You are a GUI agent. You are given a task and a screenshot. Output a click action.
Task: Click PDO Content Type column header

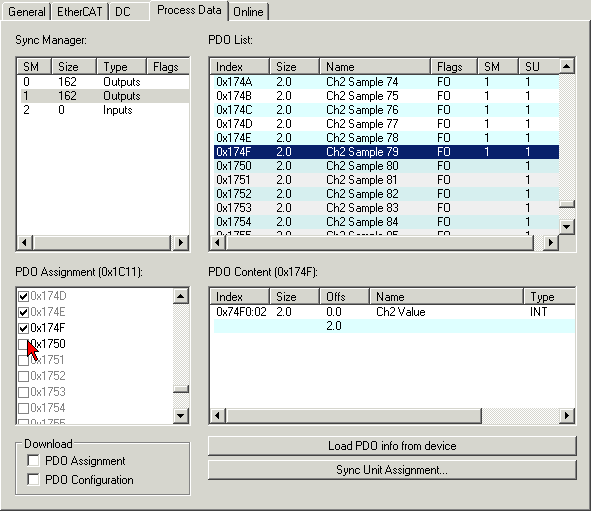pyautogui.click(x=549, y=297)
